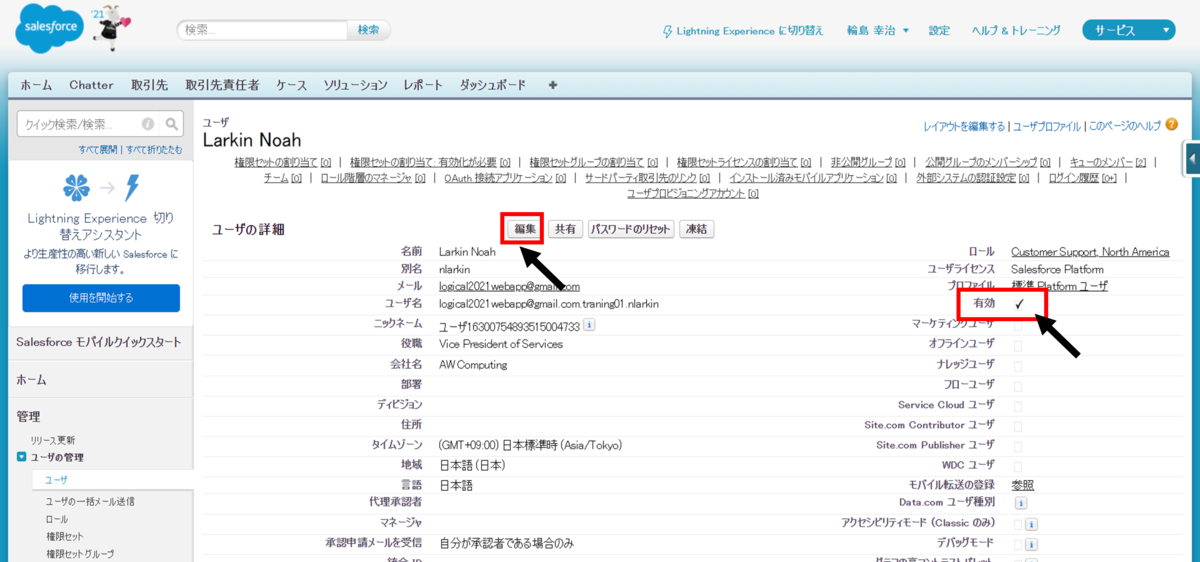Screen dimensions: 1200x562
Task: Toggle the Site.com Publisher ユーザ checkbox
Action: point(1018,445)
